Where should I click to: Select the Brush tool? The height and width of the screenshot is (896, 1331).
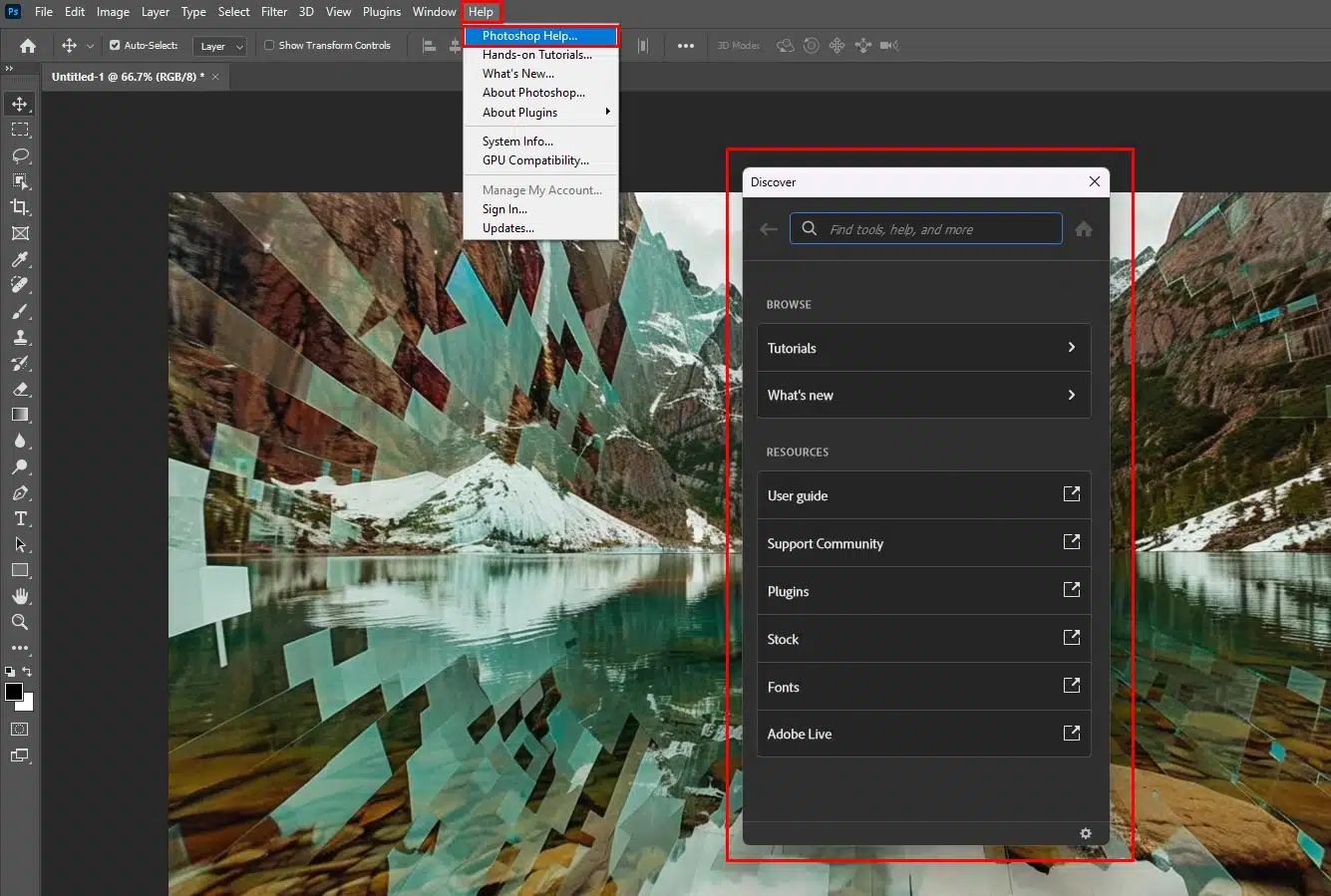coord(20,311)
